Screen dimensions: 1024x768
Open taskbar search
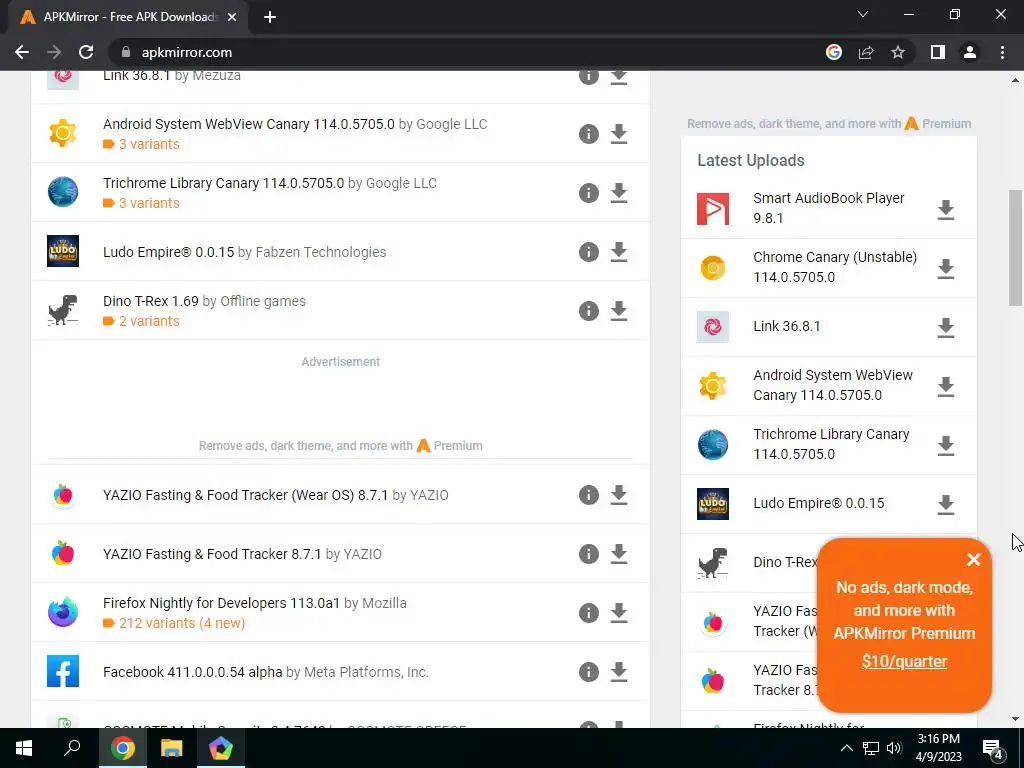[x=72, y=748]
